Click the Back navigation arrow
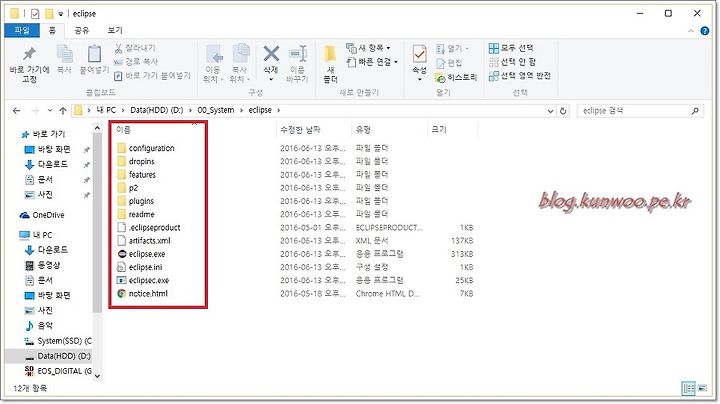 tap(17, 111)
